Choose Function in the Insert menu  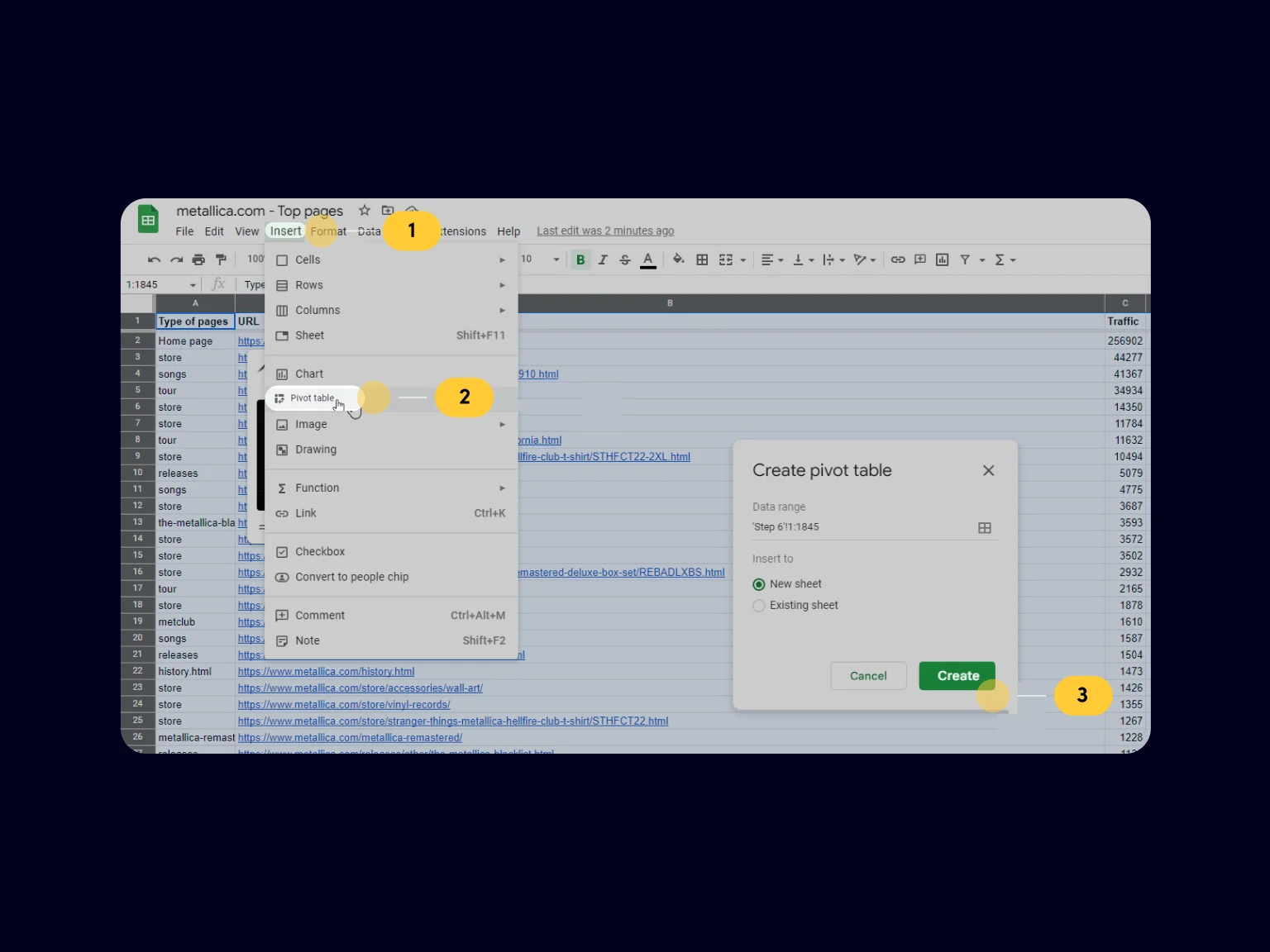[391, 488]
